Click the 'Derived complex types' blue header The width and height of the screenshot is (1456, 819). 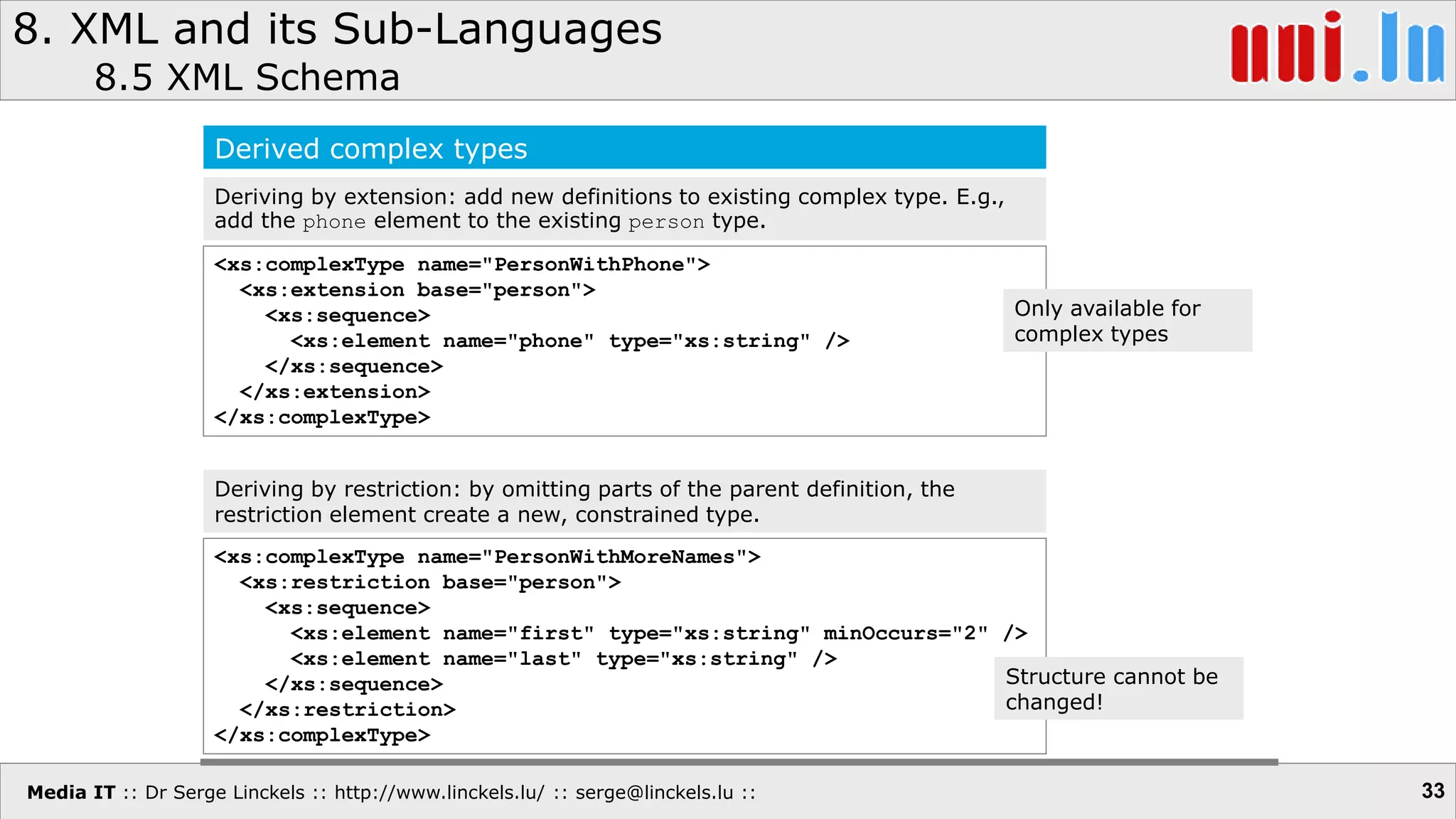point(624,148)
